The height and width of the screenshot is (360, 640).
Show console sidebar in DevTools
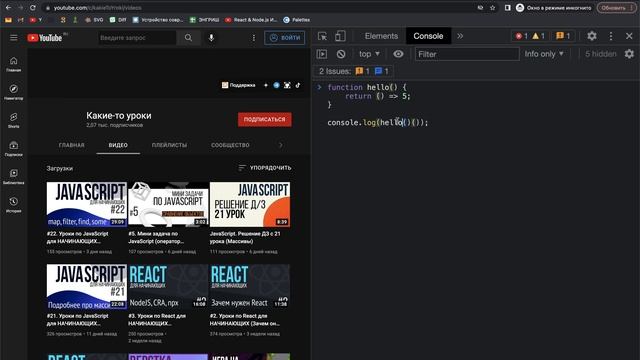point(322,54)
